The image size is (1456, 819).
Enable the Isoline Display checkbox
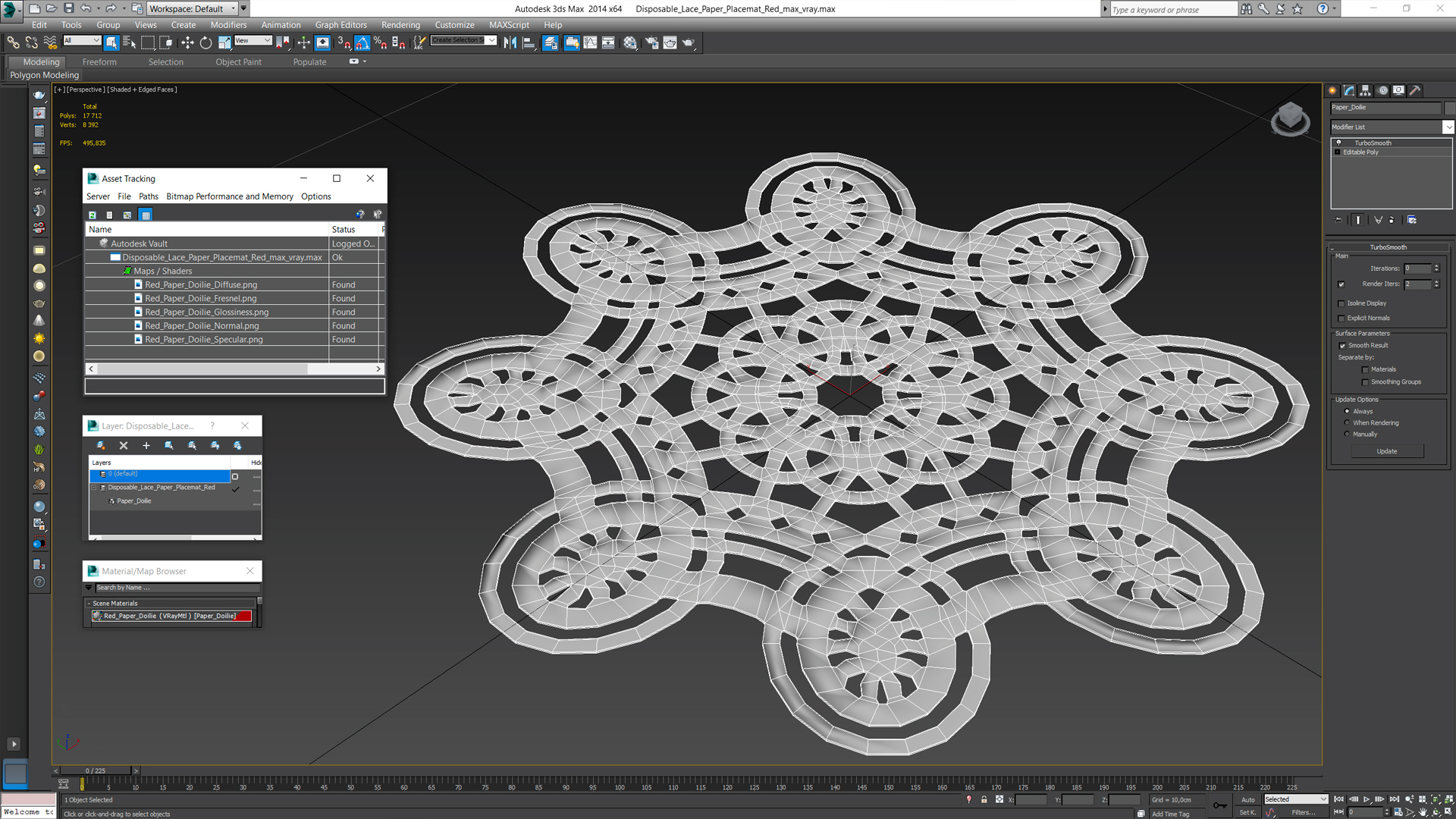coord(1341,303)
